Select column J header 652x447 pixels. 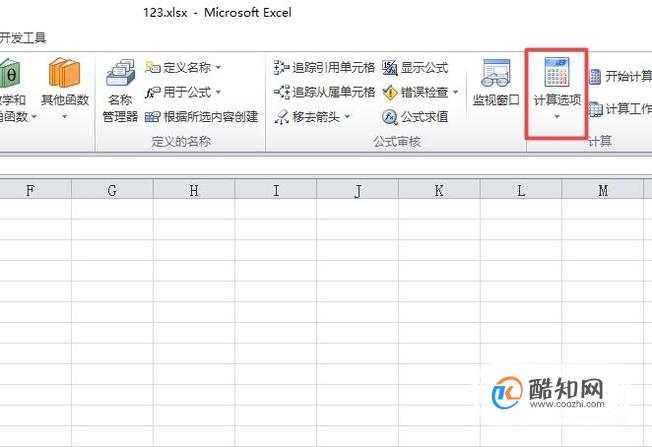pyautogui.click(x=357, y=190)
